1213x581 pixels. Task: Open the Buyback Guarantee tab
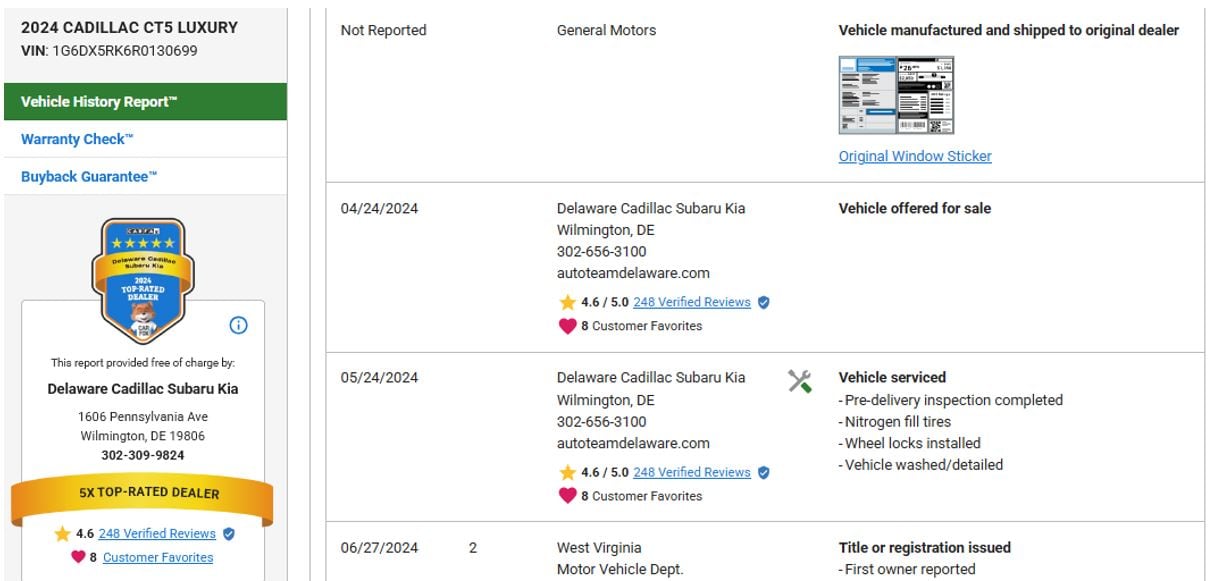point(89,176)
